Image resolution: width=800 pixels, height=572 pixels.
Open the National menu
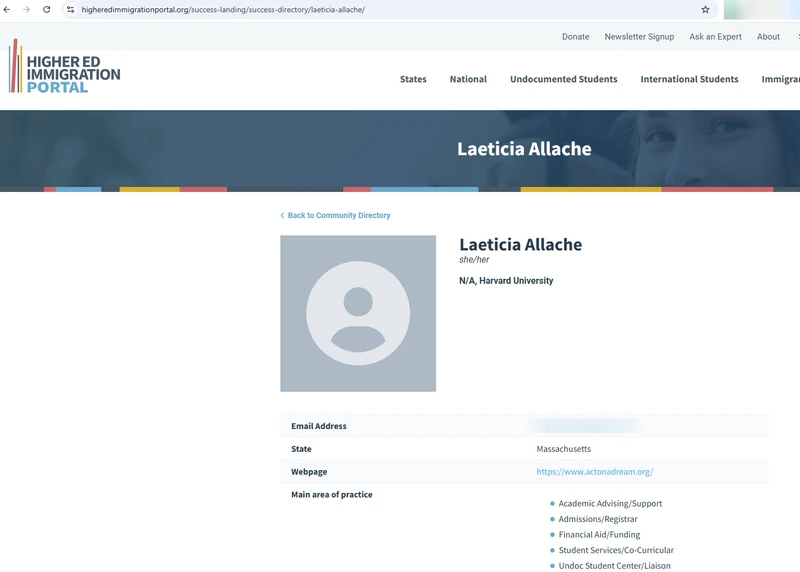468,79
